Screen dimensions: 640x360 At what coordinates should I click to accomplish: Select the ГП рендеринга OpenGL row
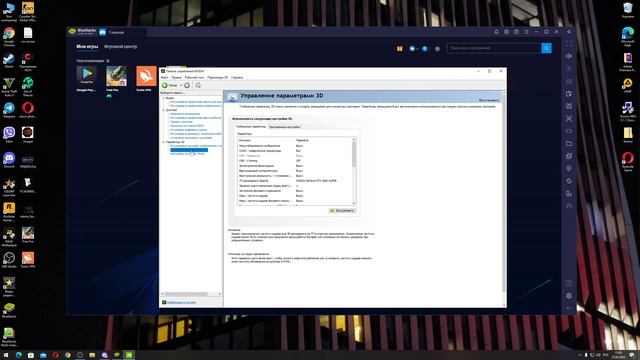295,180
